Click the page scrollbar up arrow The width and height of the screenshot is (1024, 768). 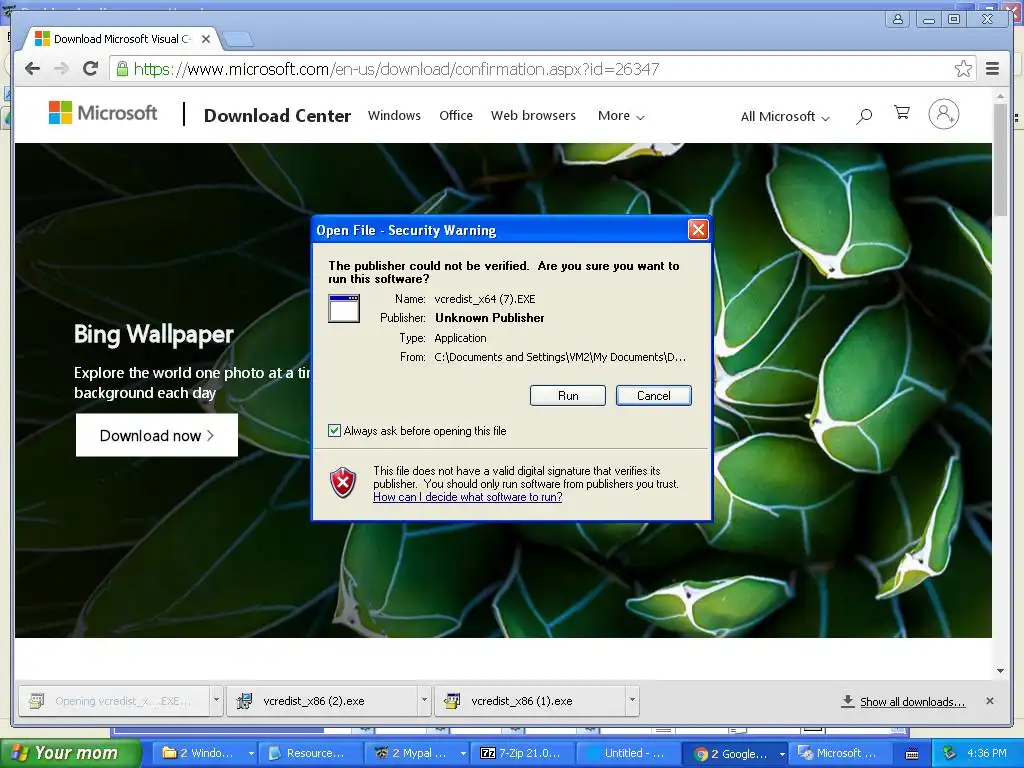[1000, 97]
